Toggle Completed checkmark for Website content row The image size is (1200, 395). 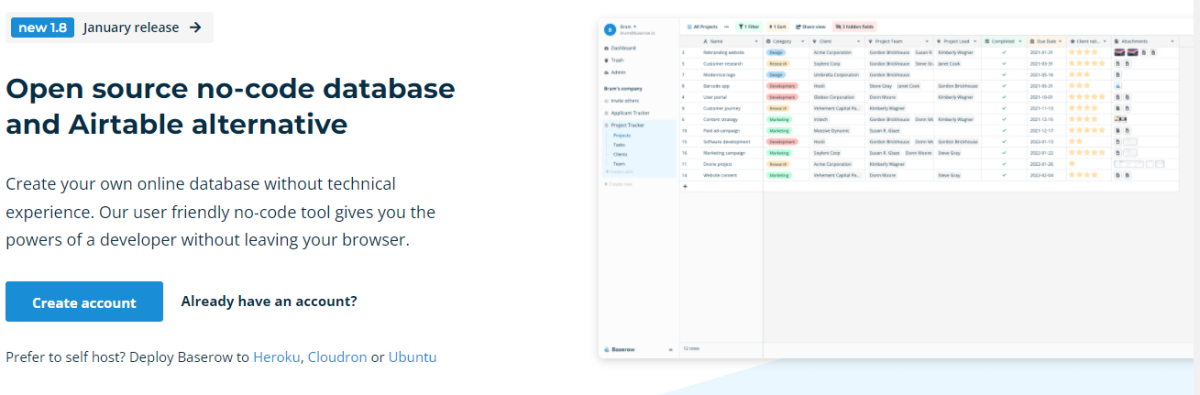click(x=1004, y=175)
